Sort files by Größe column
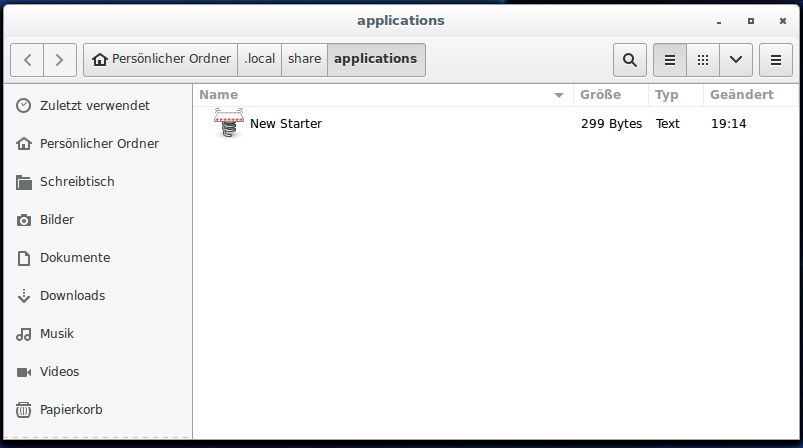803x448 pixels. (600, 95)
